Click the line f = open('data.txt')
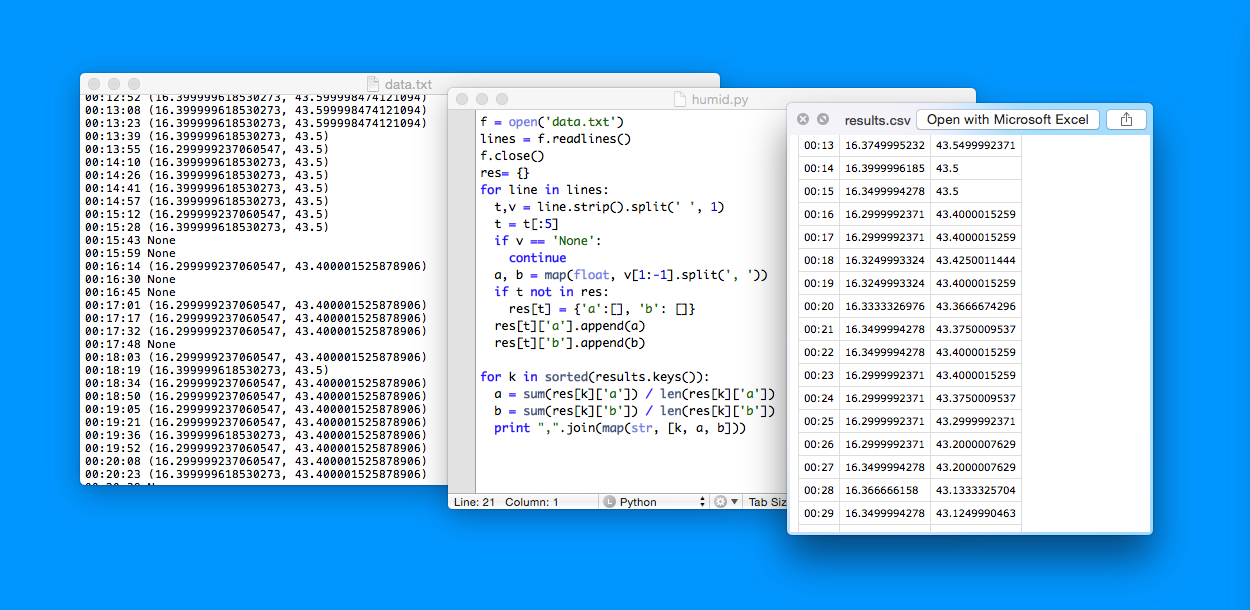The width and height of the screenshot is (1250, 610). click(552, 121)
